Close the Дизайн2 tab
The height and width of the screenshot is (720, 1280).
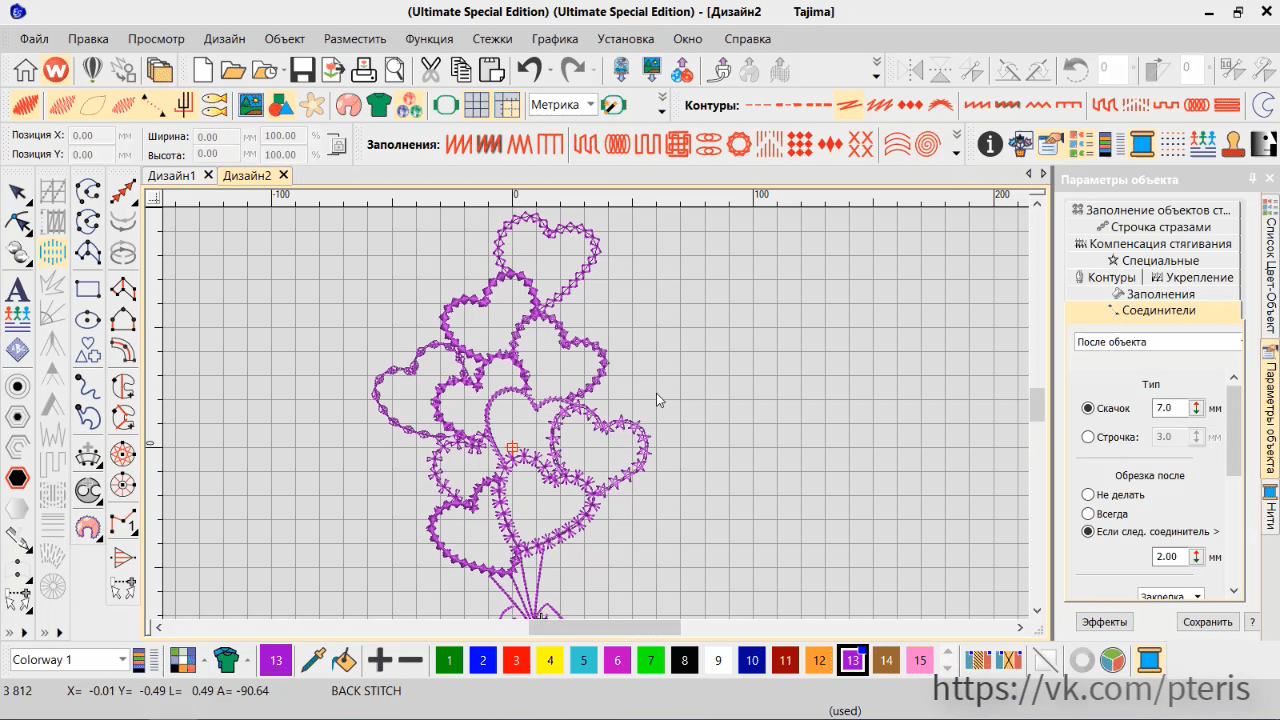click(283, 175)
